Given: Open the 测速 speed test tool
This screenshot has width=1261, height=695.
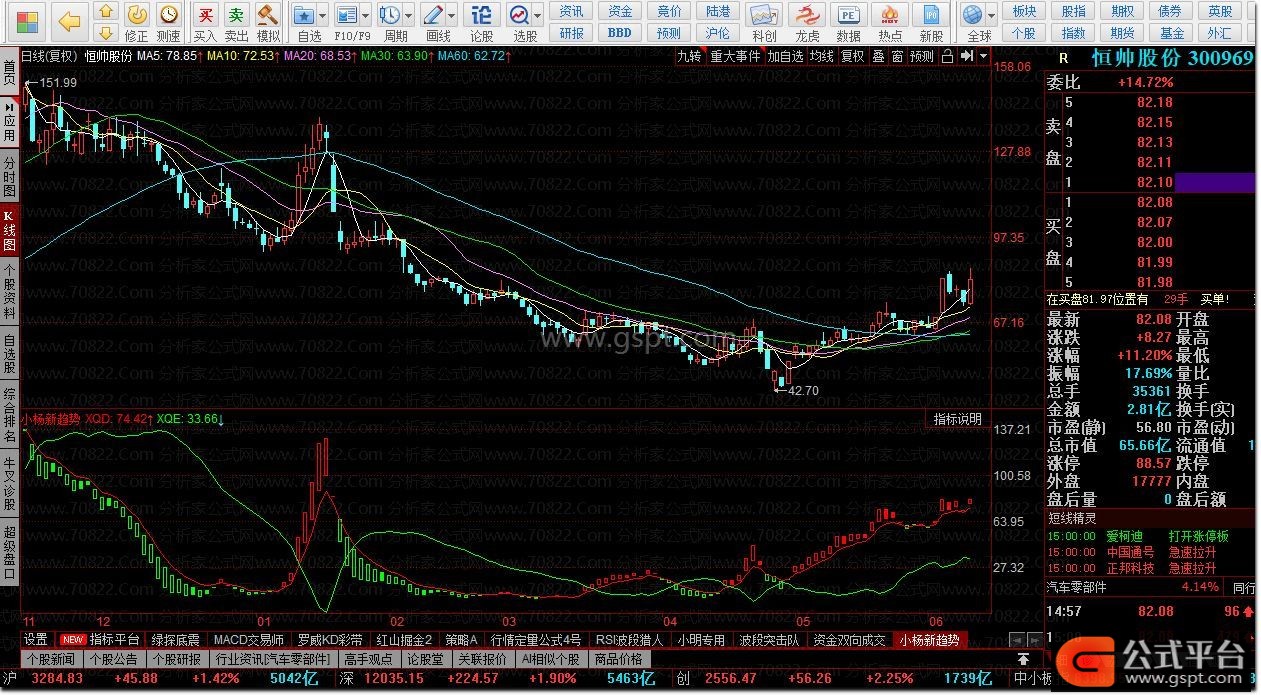Looking at the screenshot, I should (x=168, y=23).
